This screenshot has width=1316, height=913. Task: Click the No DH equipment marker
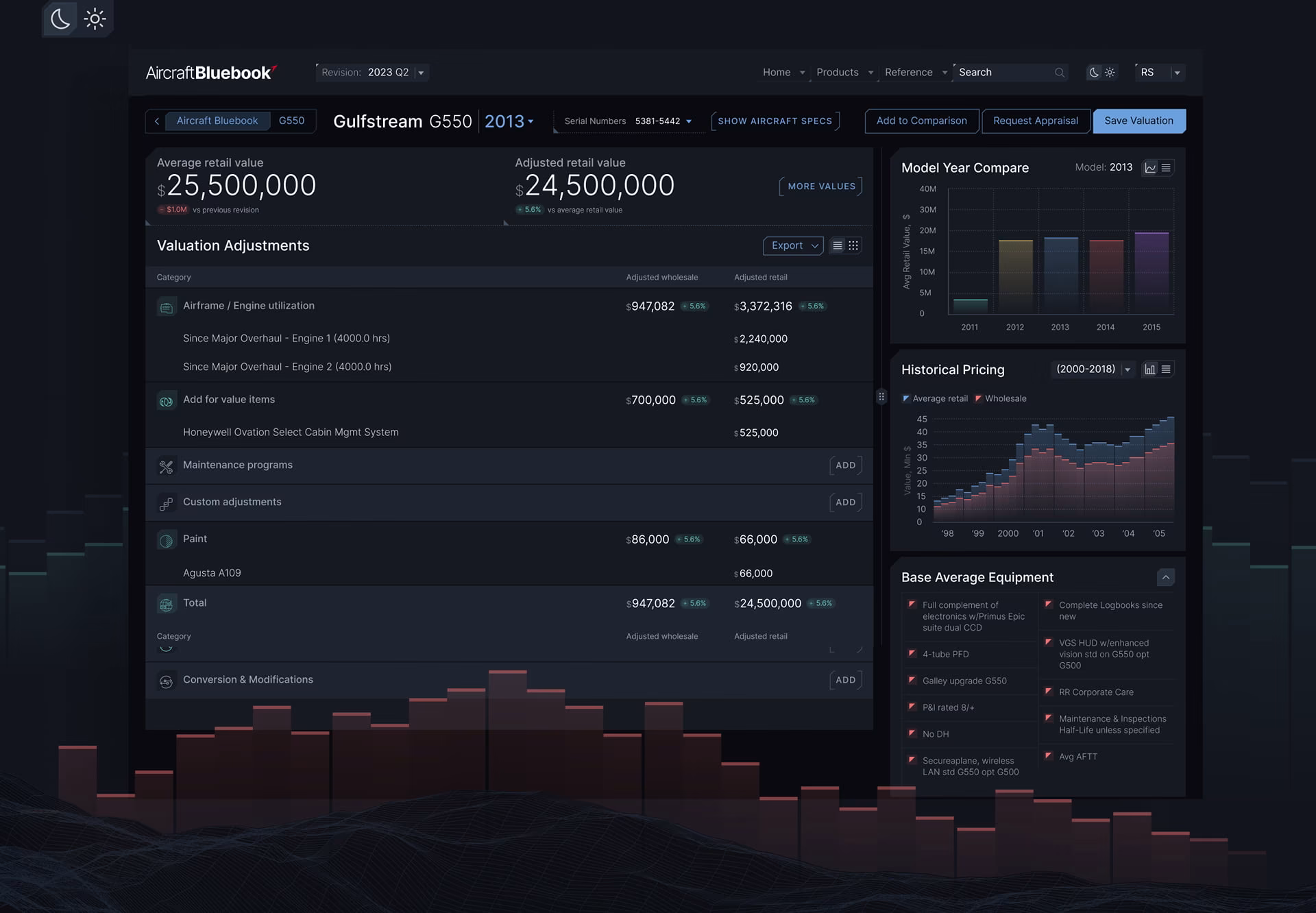coord(912,733)
